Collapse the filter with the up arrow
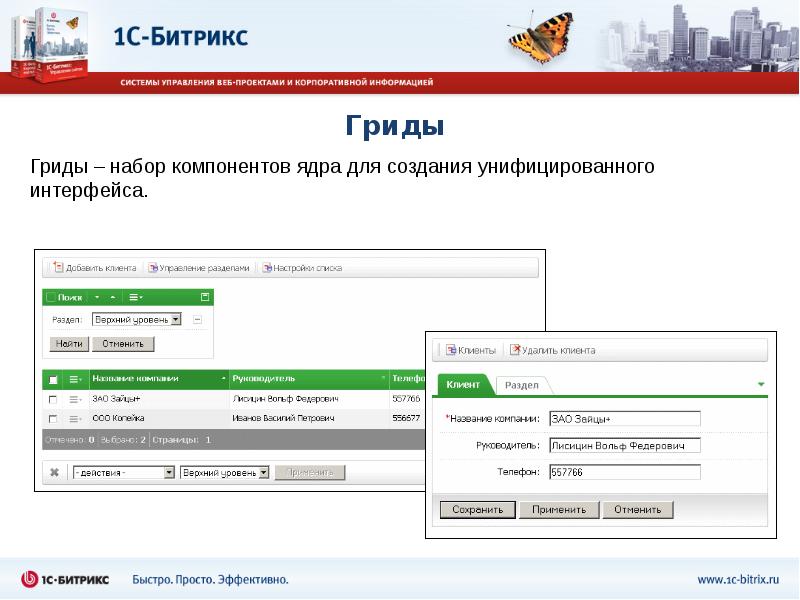This screenshot has height=600, width=800. [x=113, y=297]
